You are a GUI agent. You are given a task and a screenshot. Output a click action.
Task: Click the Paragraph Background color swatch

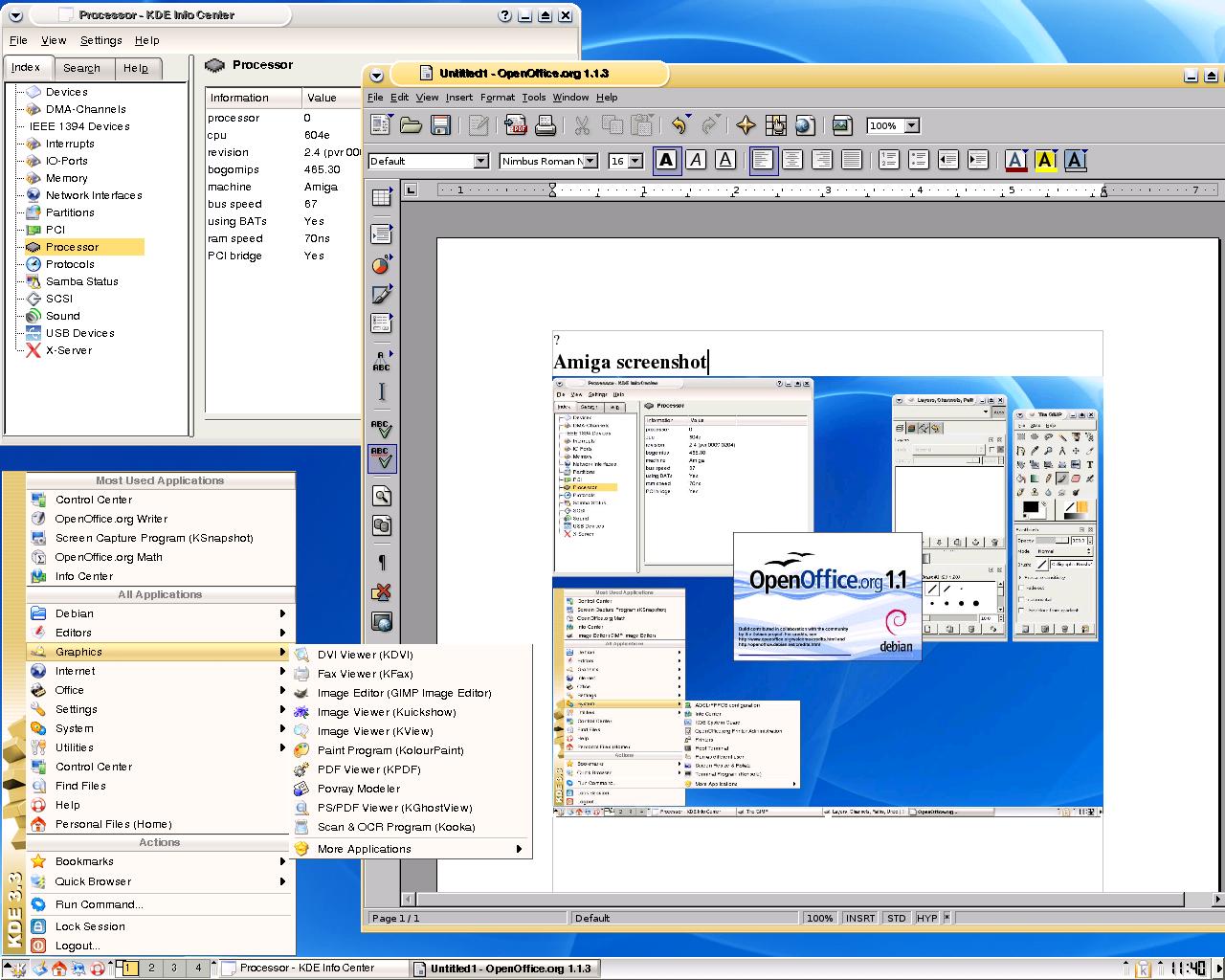[x=1076, y=161]
